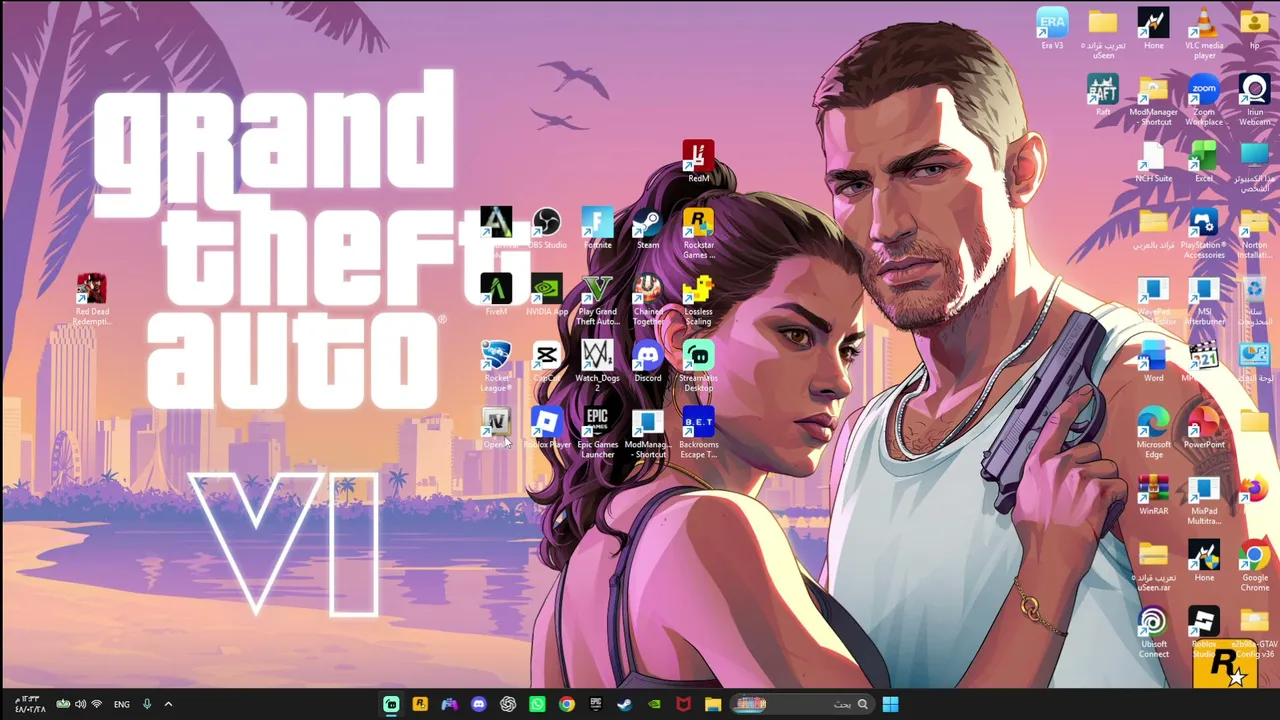The height and width of the screenshot is (720, 1280).
Task: Open MixPad Multitrack desktop shortcut
Action: (x=1204, y=500)
